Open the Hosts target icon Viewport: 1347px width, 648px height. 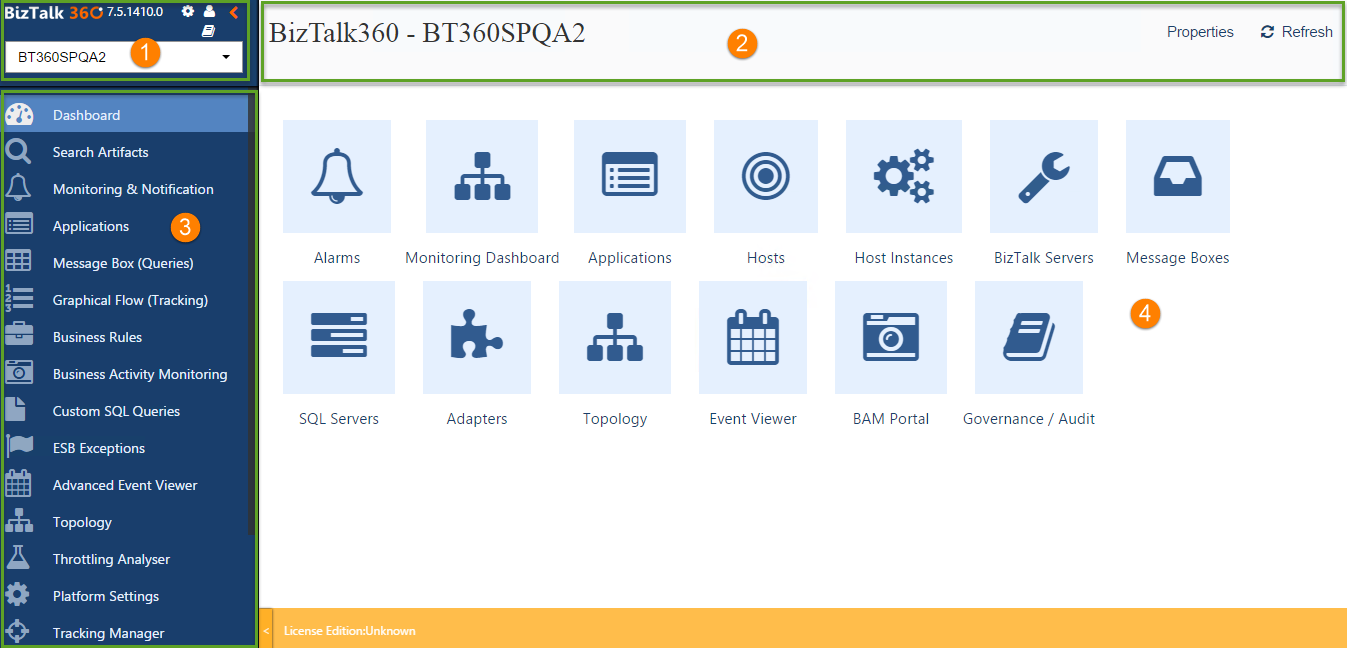(765, 176)
